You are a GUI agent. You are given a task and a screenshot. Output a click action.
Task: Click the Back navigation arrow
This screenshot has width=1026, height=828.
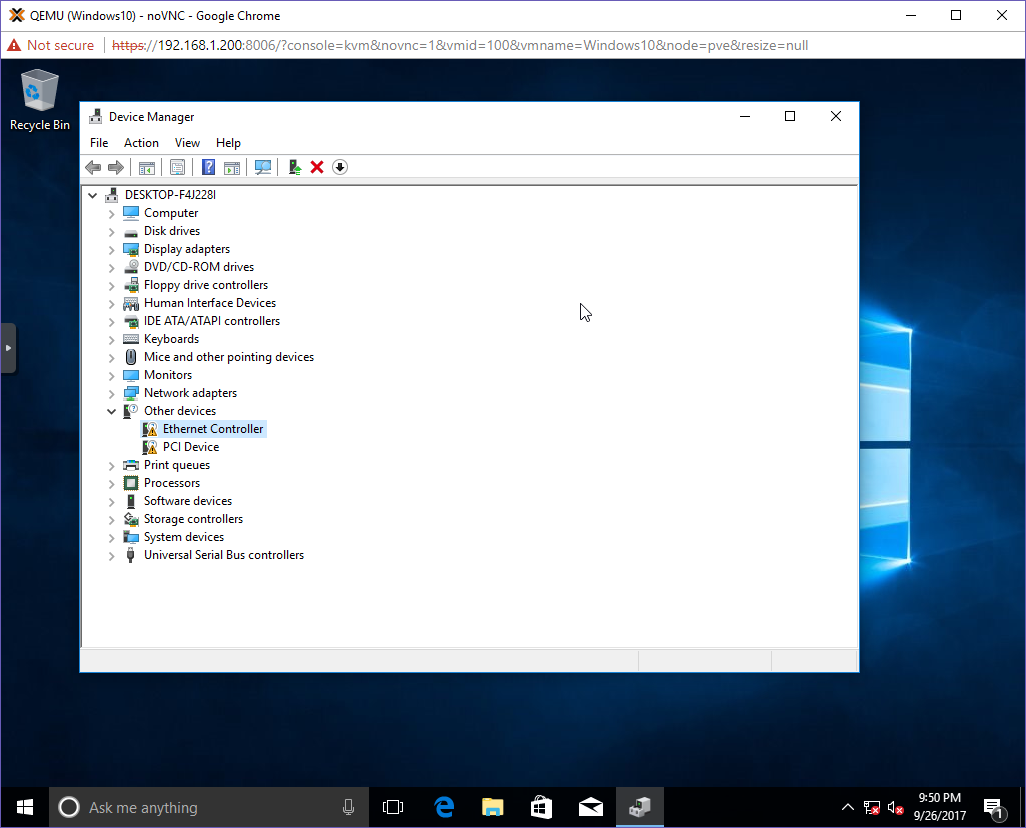[x=93, y=167]
